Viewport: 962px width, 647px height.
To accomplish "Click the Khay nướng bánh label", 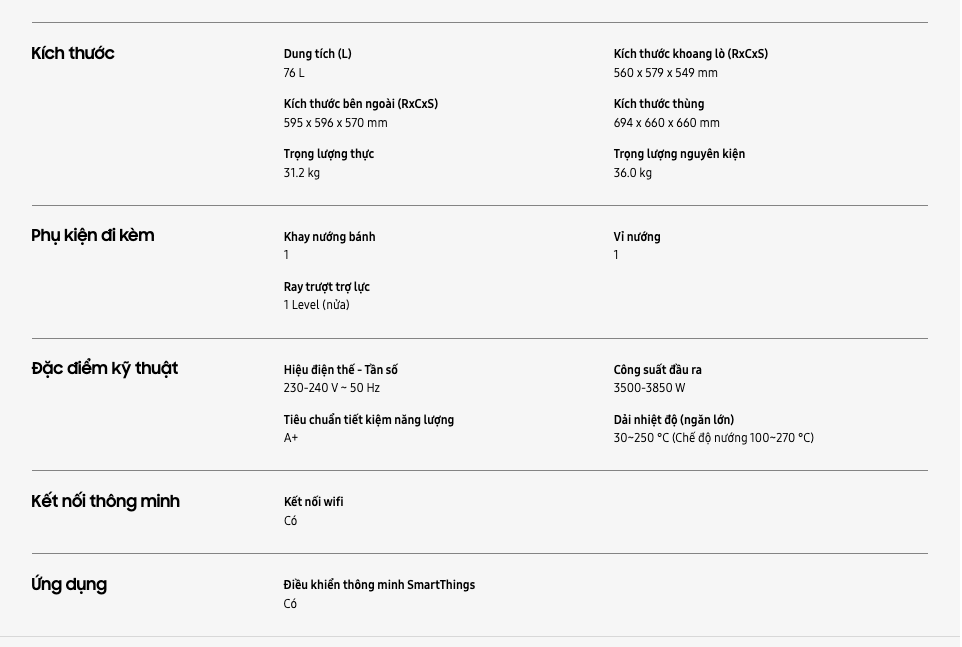I will pyautogui.click(x=330, y=237).
